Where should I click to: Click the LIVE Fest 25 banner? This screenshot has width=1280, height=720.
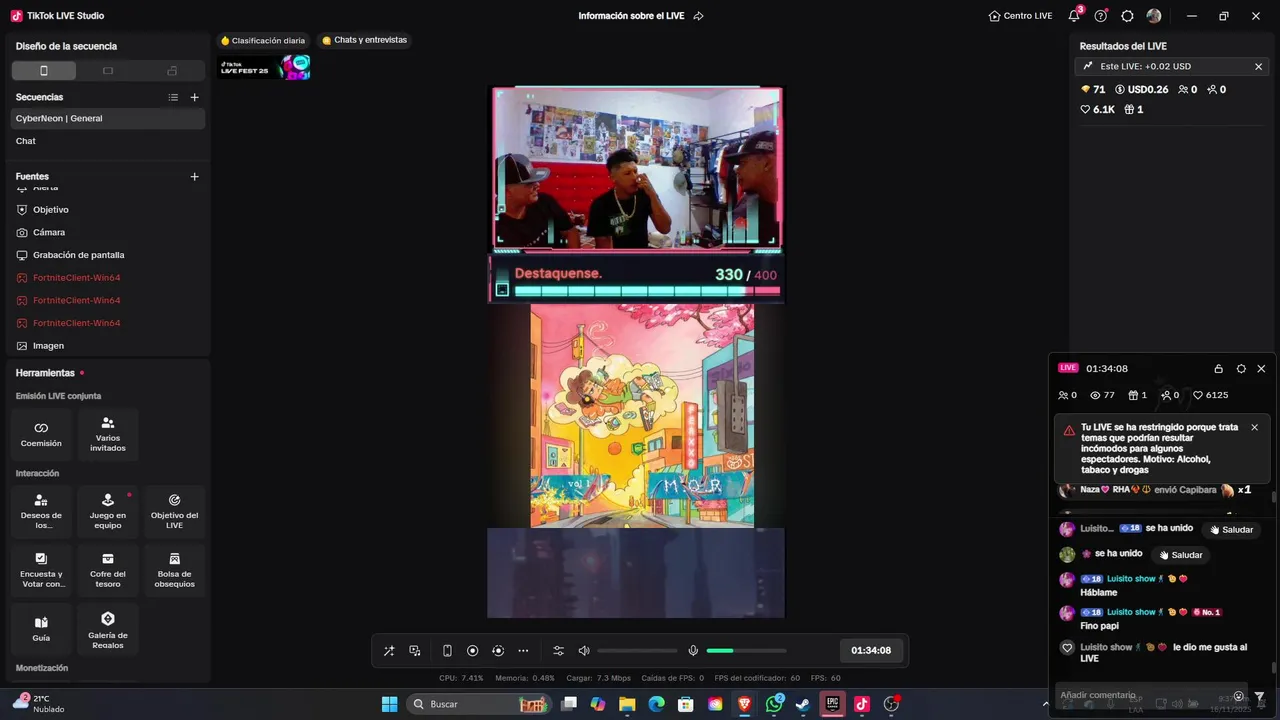pyautogui.click(x=265, y=68)
